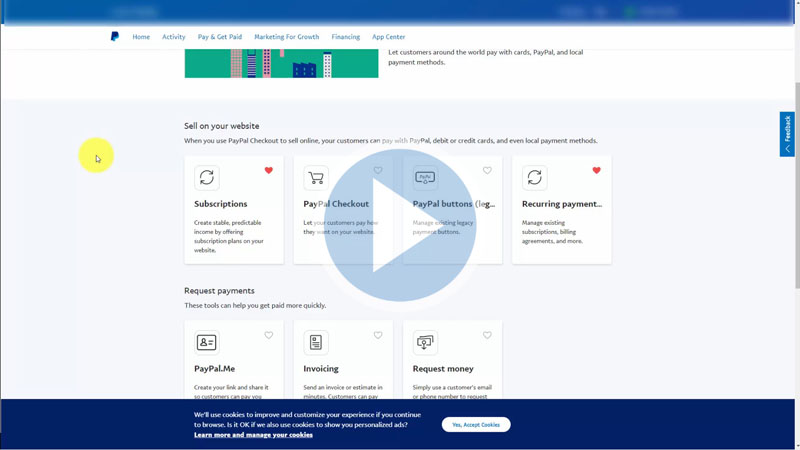Open Learn more and manage your cookies

tap(253, 435)
